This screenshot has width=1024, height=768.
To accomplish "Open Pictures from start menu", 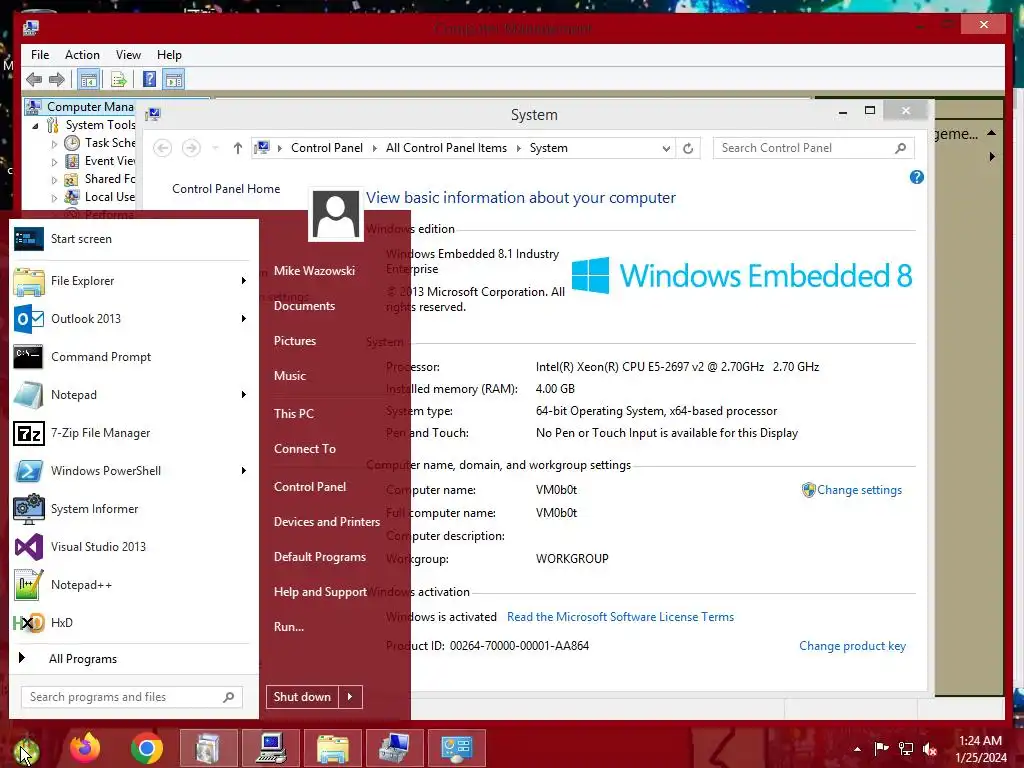I will point(295,341).
